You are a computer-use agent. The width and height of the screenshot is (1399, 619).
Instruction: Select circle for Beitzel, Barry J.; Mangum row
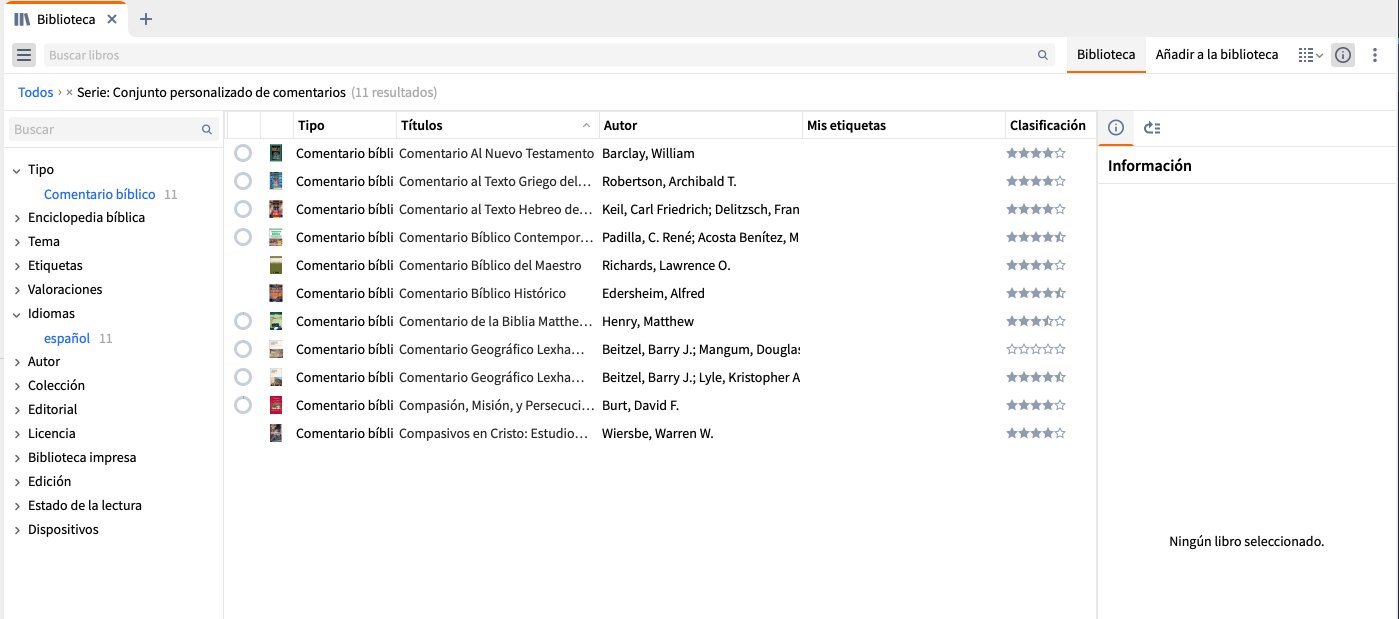point(242,349)
